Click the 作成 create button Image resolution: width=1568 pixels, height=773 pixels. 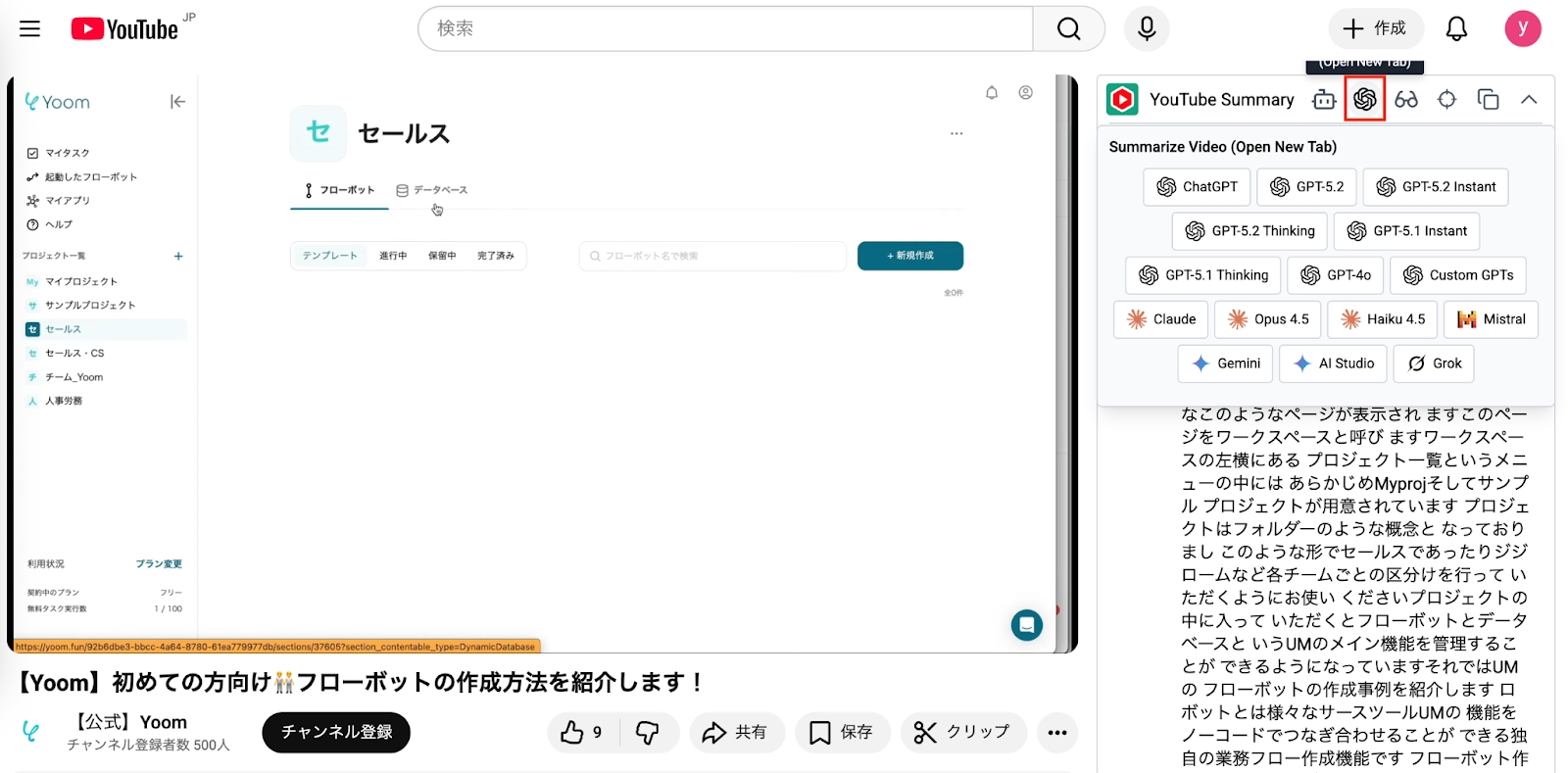pos(1374,29)
